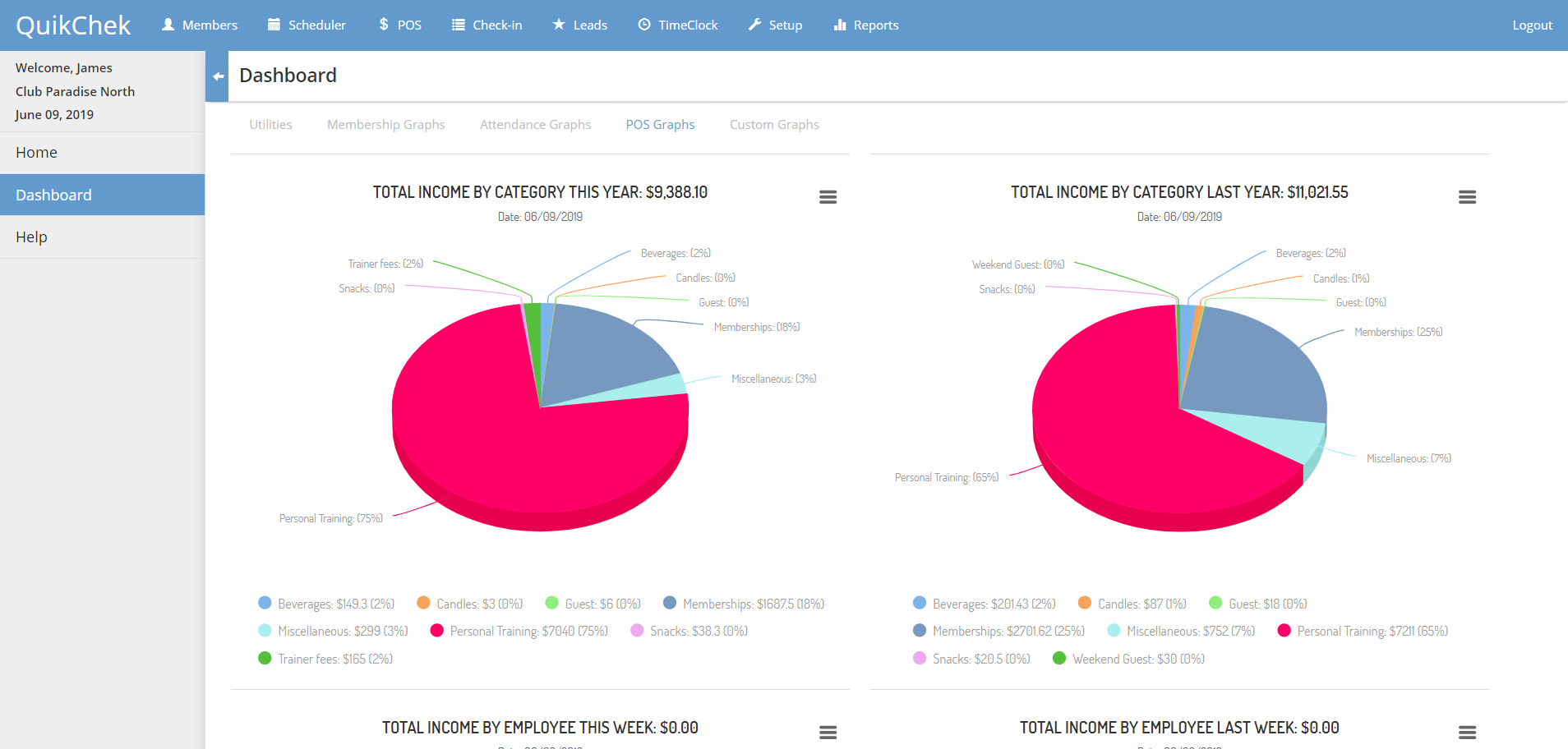This screenshot has width=1568, height=749.
Task: Click the Check-in list icon
Action: 459,25
